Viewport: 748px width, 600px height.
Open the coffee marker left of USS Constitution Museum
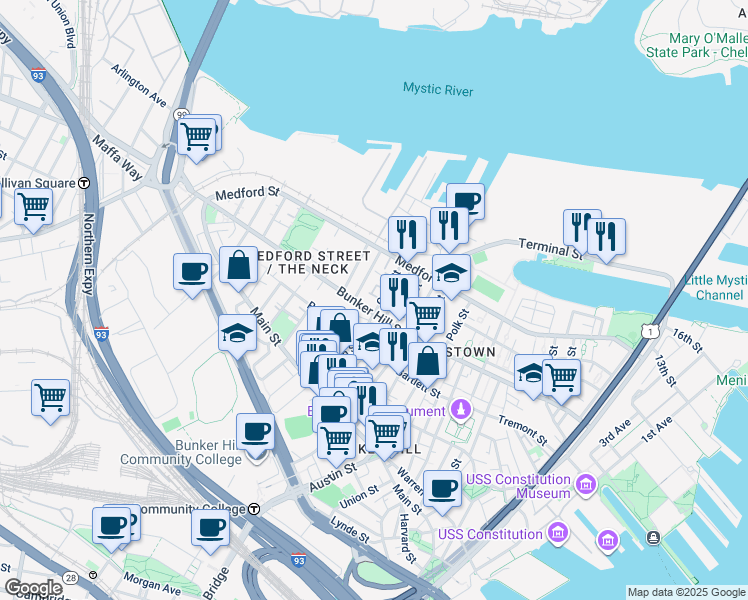(x=442, y=491)
